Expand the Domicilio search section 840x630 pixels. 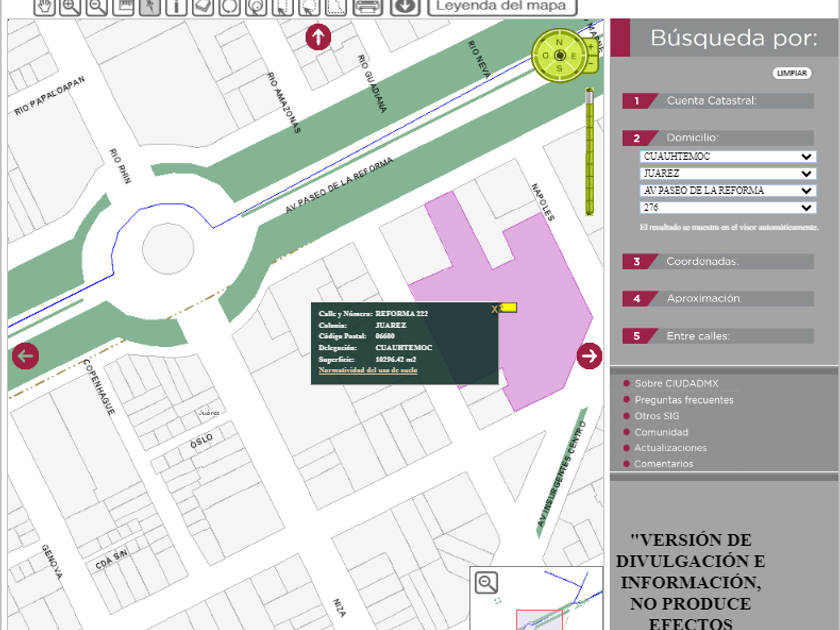(x=718, y=138)
